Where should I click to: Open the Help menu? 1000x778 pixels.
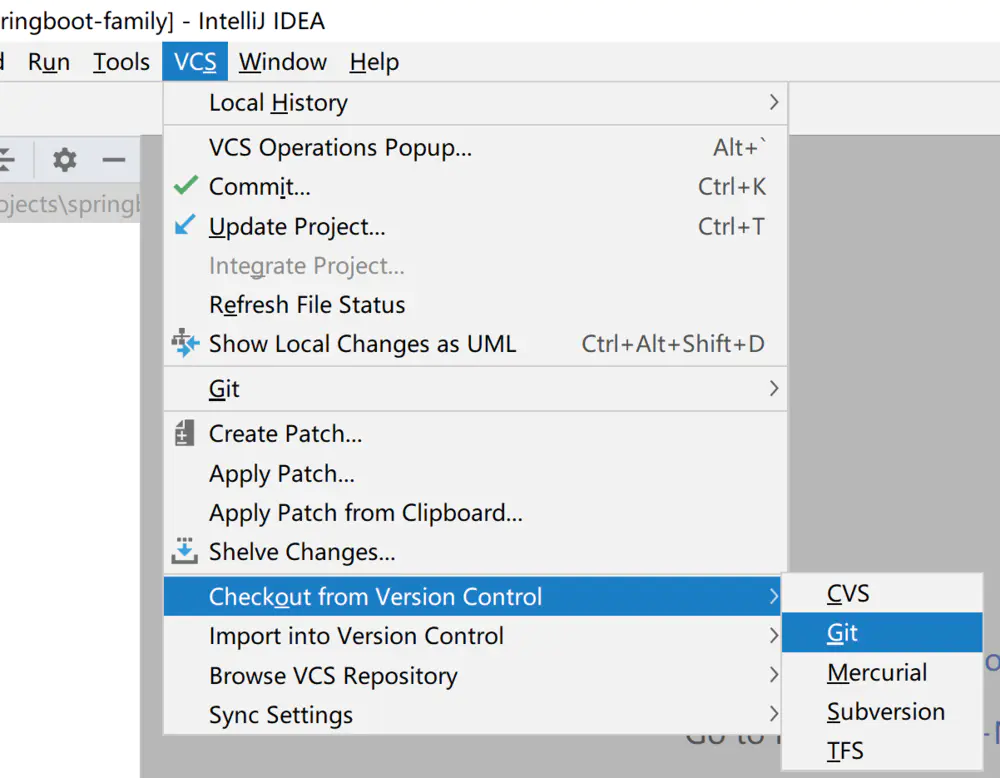click(374, 62)
